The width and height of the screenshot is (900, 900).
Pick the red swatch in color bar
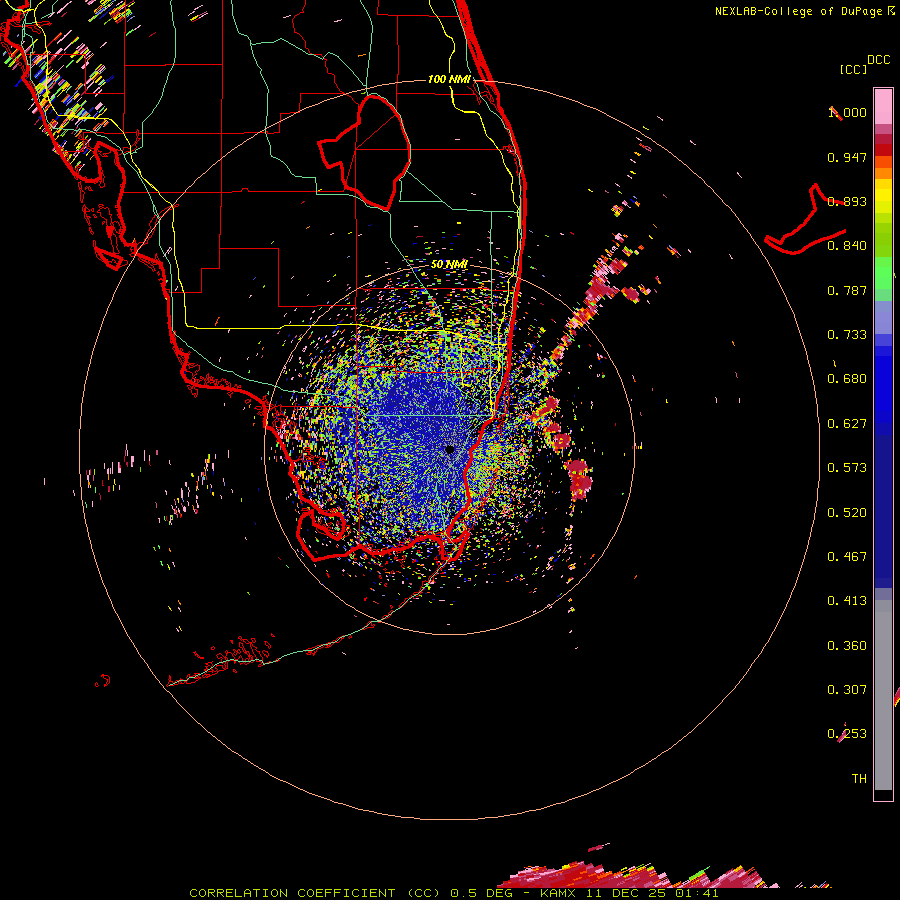coord(883,150)
